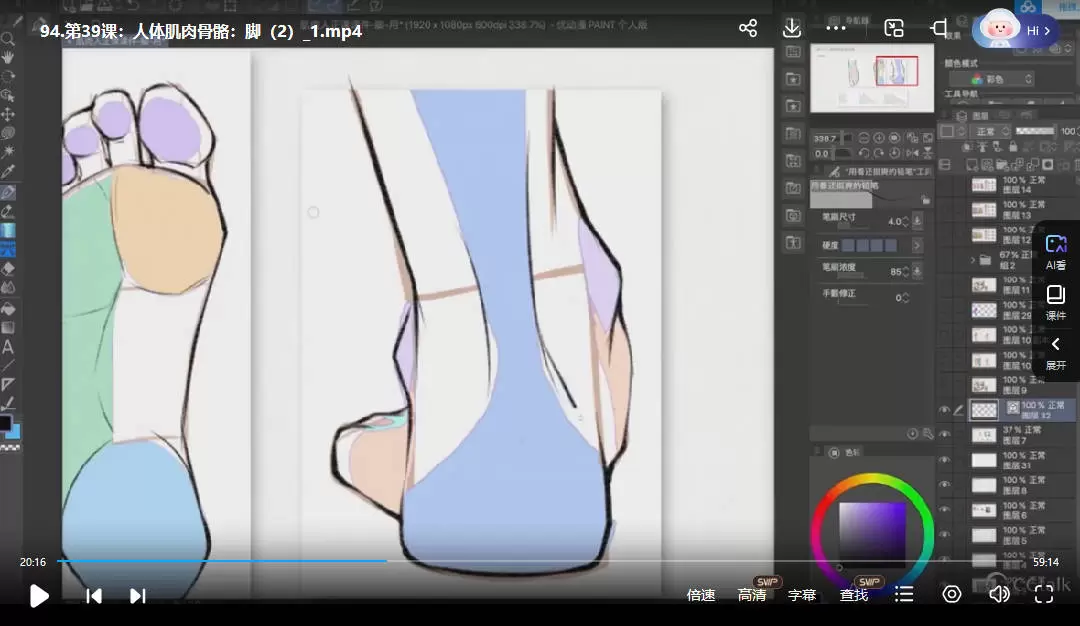Hide layer 图层 31 using eye icon

944,460
